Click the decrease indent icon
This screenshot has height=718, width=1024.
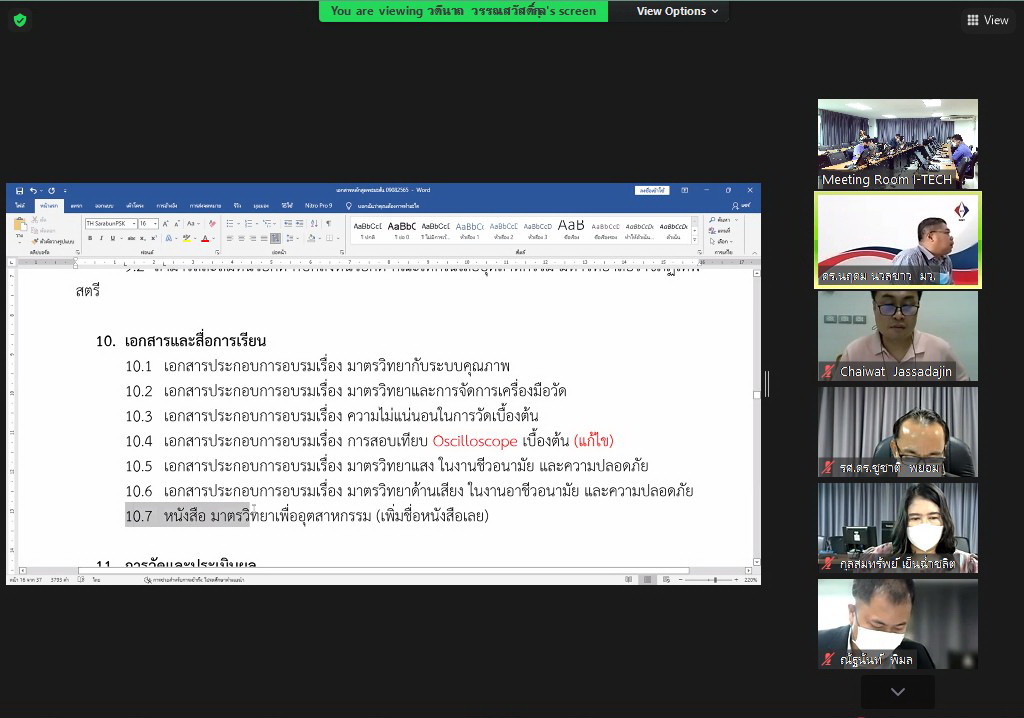point(287,223)
